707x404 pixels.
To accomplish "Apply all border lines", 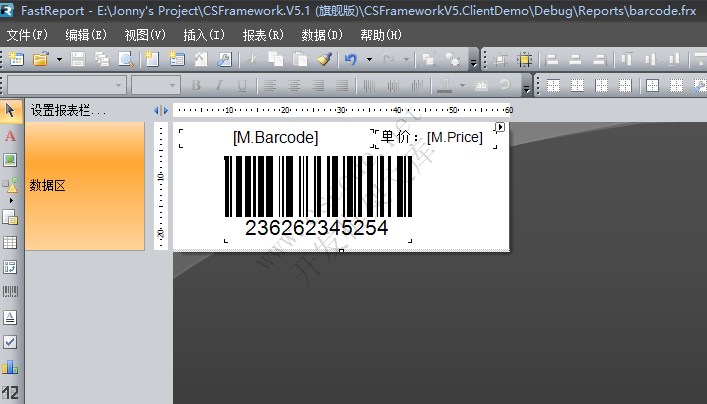I will pos(652,85).
